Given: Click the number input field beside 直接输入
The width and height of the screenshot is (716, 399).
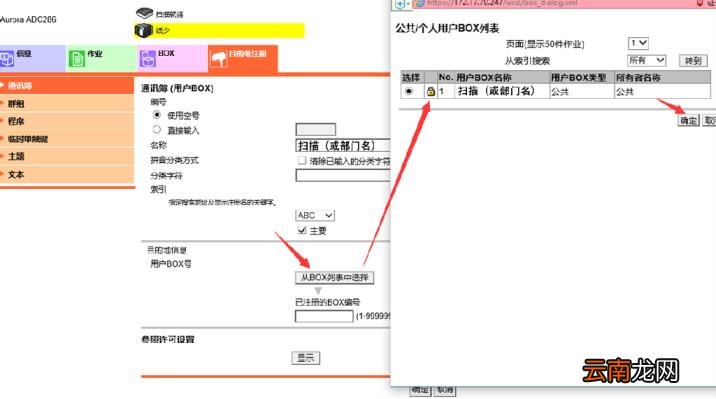Looking at the screenshot, I should click(x=316, y=130).
